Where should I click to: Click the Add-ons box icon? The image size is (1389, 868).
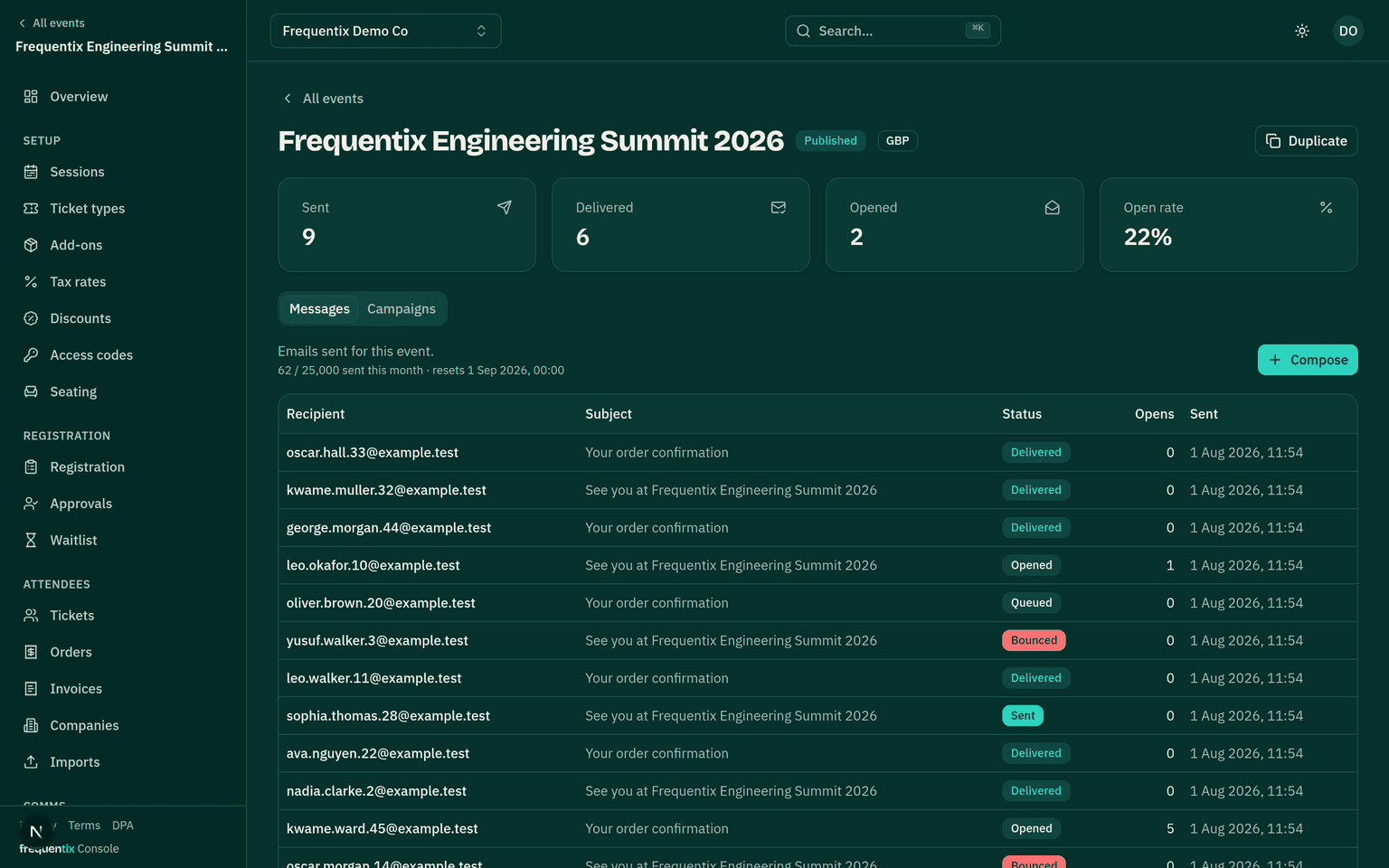(x=31, y=245)
